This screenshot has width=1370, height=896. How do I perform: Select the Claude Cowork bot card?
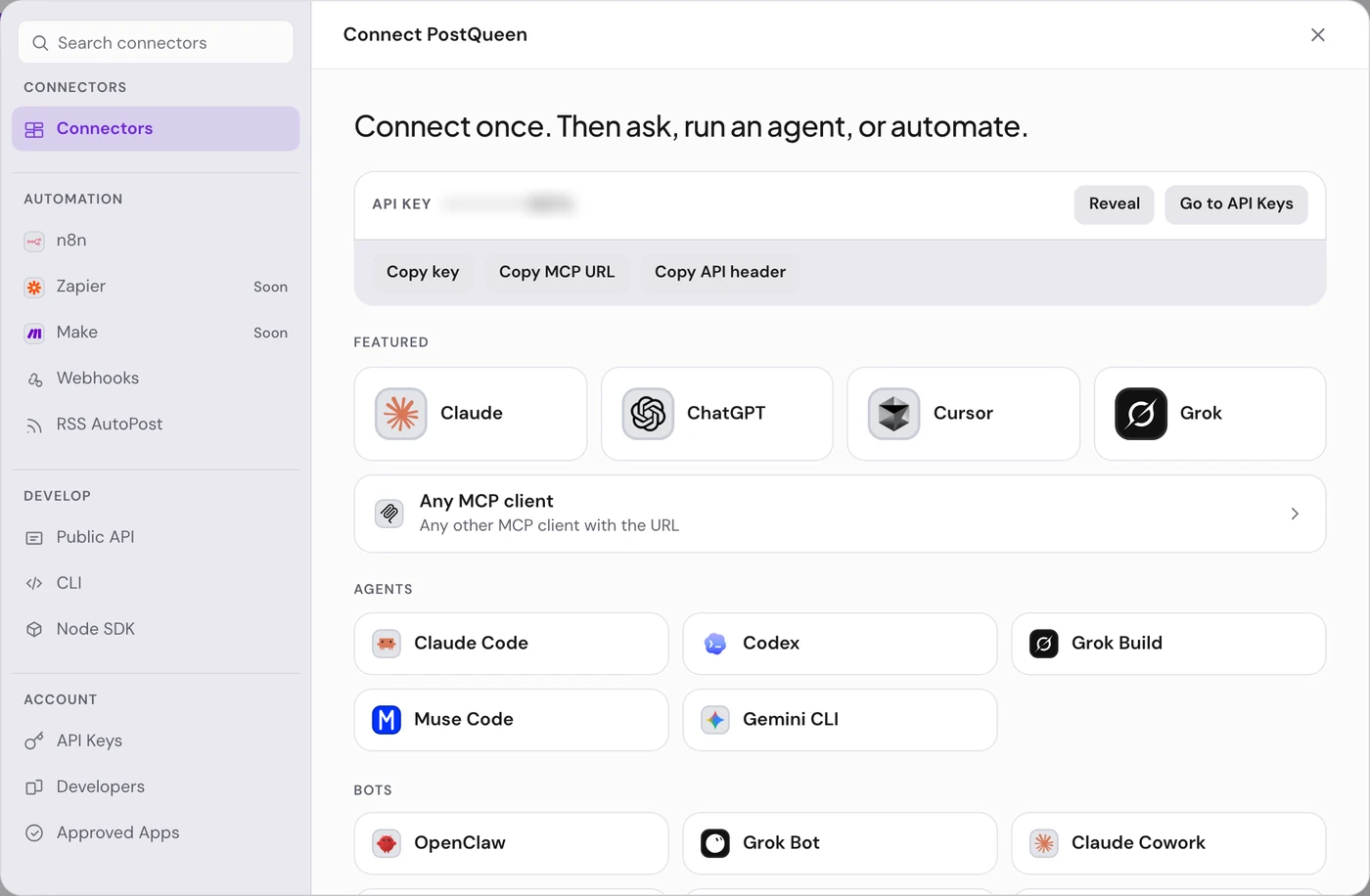coord(1168,843)
